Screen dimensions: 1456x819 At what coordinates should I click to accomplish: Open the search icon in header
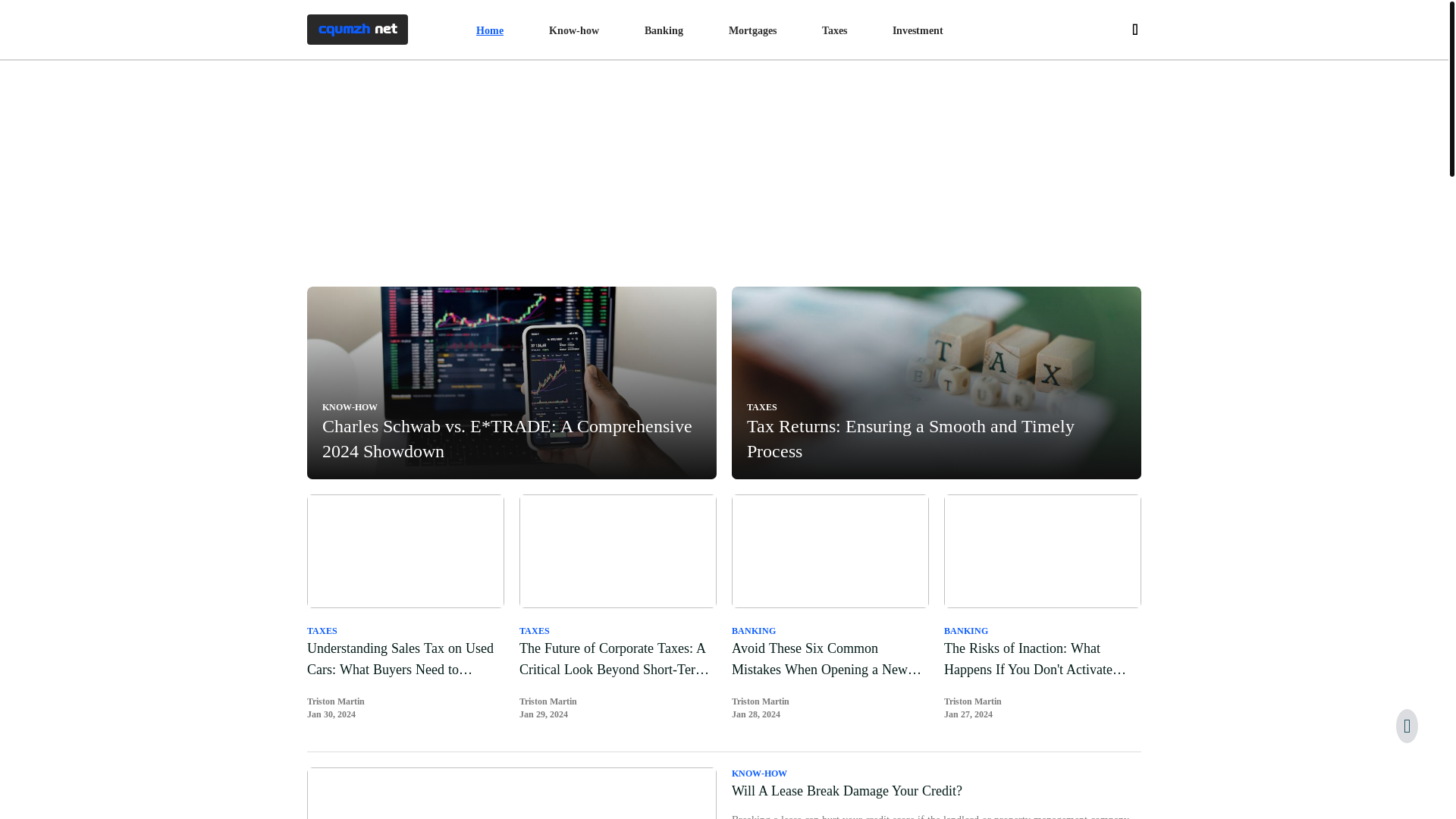point(1134,30)
